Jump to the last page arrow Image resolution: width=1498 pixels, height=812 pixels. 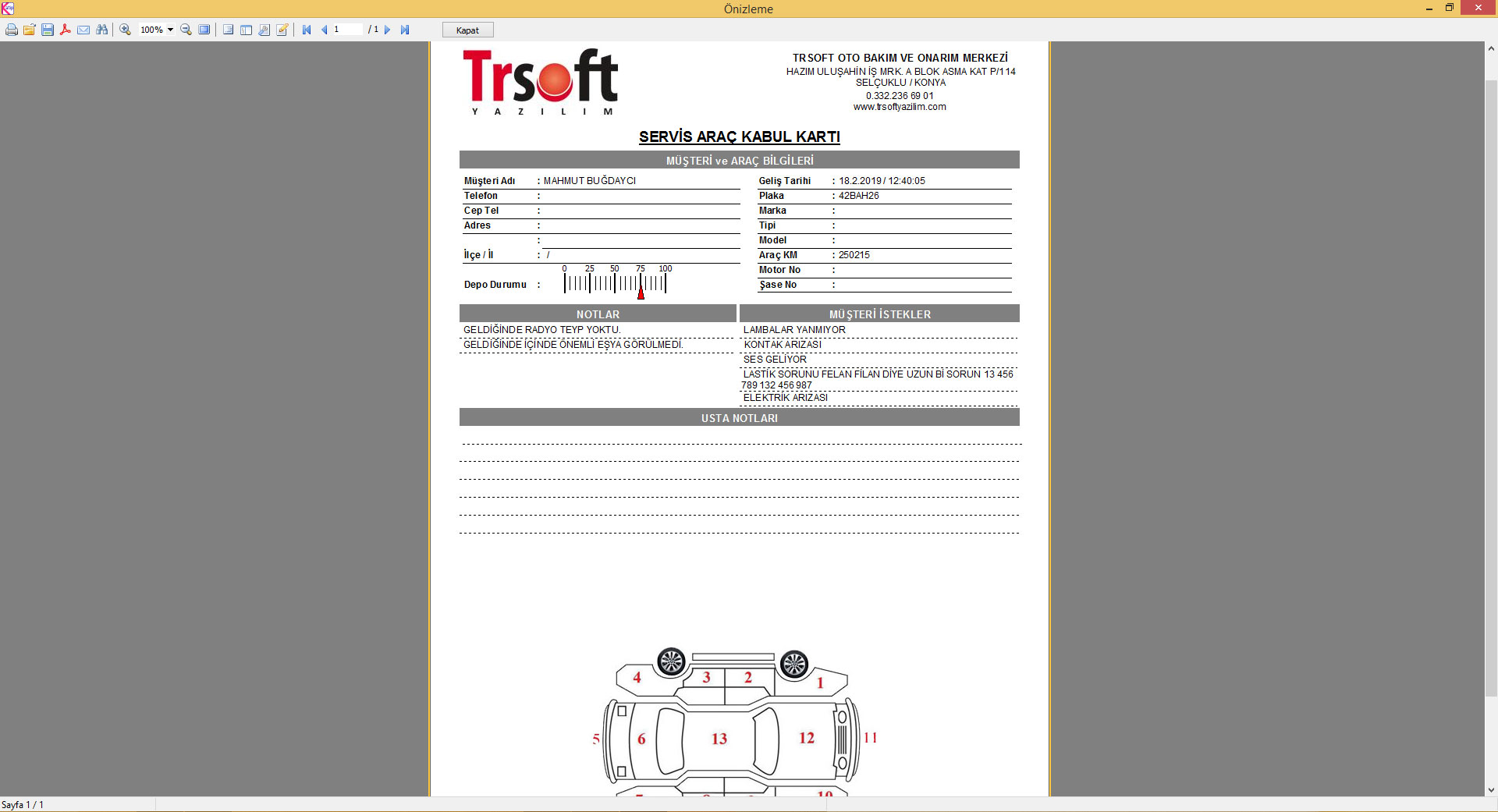[405, 30]
